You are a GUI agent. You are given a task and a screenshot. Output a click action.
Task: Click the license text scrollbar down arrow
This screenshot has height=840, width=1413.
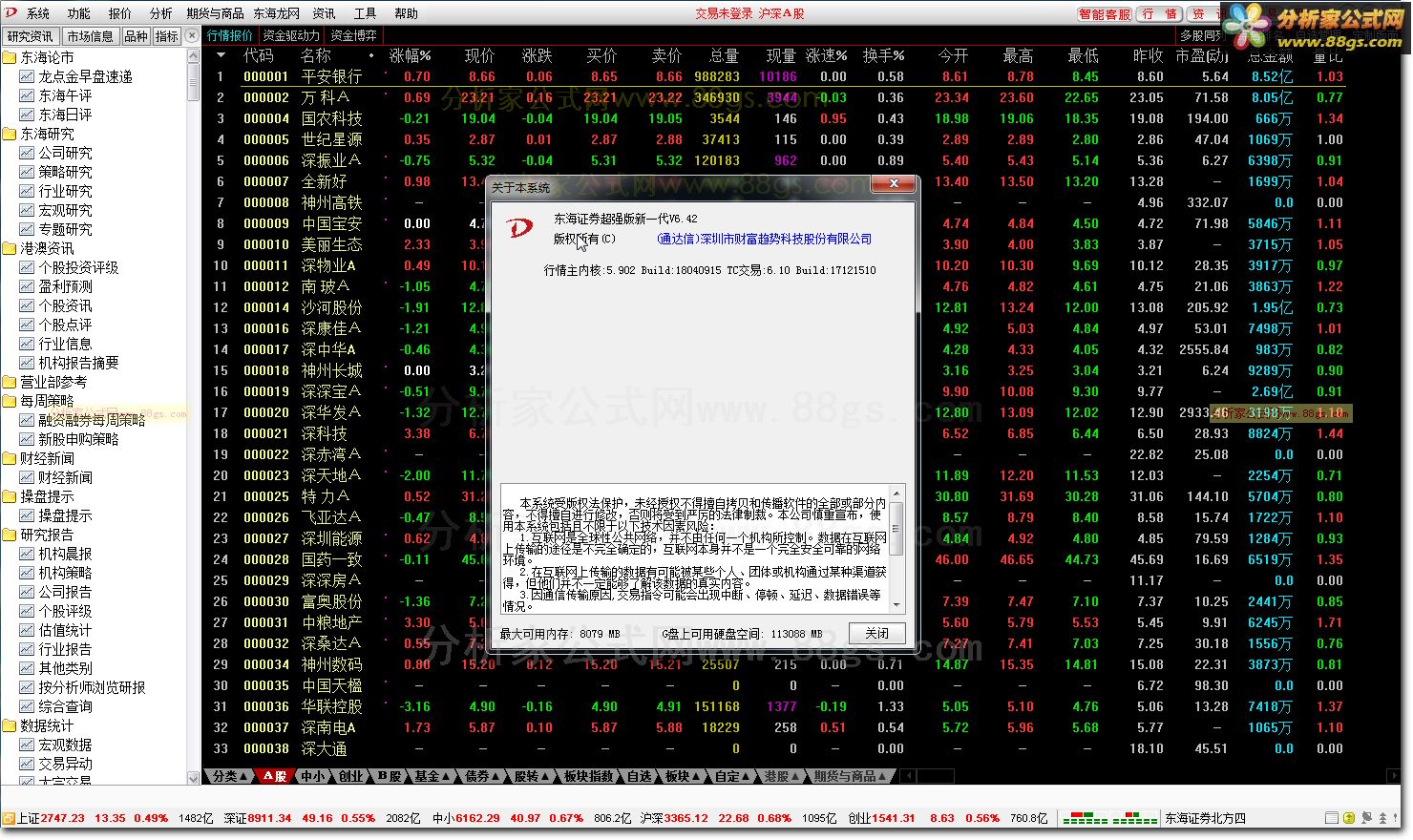pos(896,604)
